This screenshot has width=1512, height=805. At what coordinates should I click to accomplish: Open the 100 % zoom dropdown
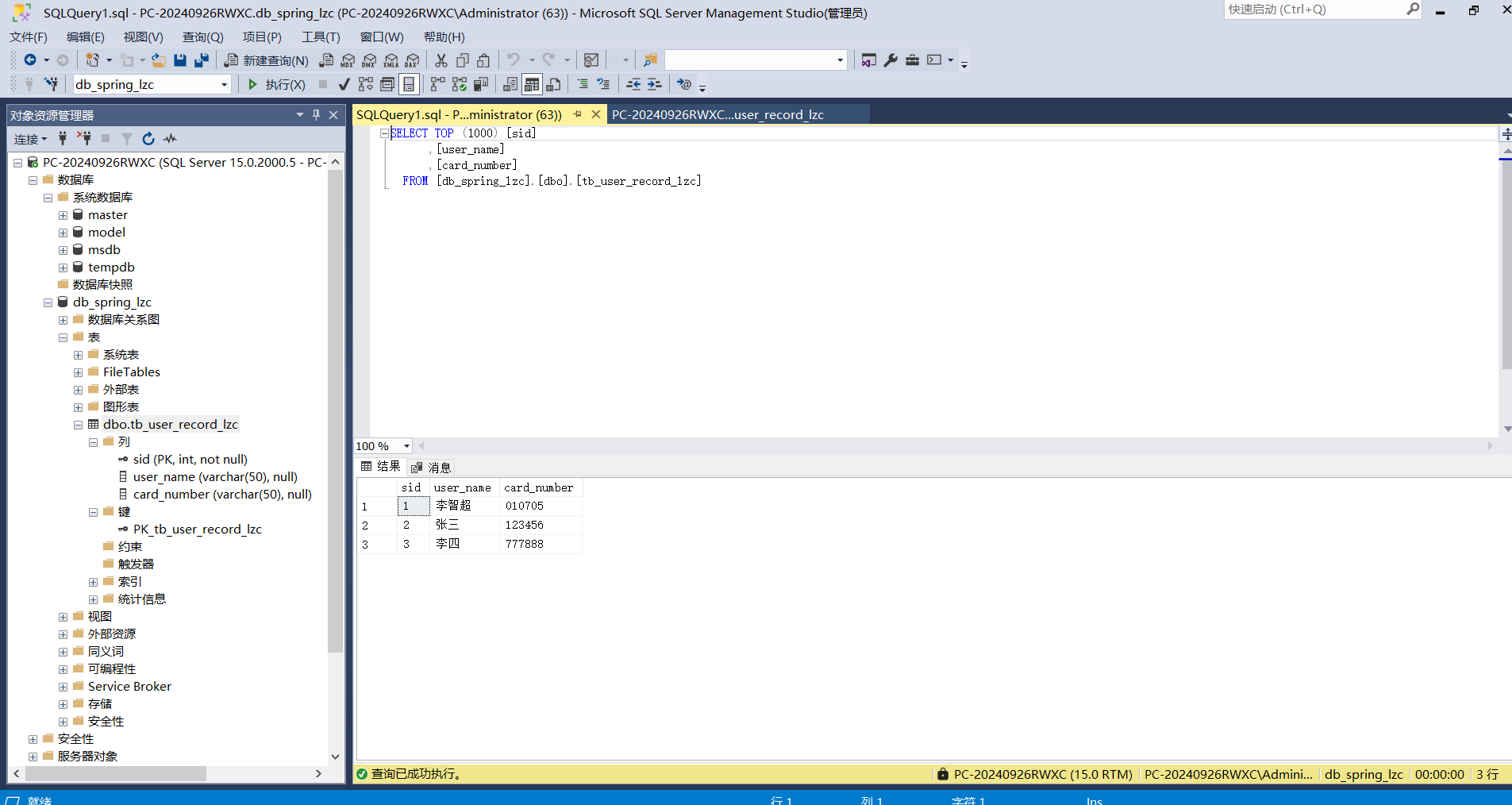pos(406,446)
